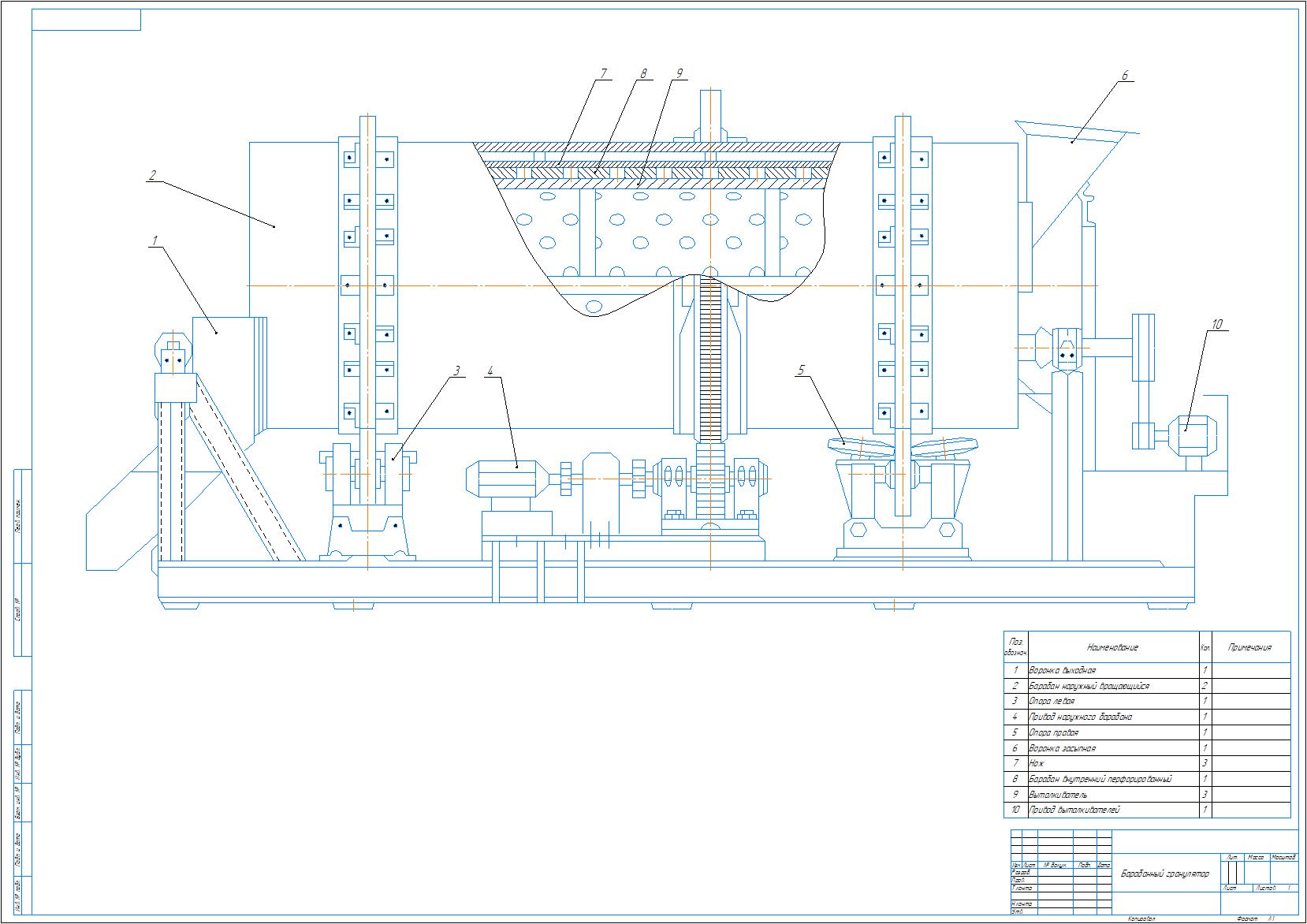Viewport: 1307px width, 924px height.
Task: Select the 'Опора левая' table entry
Action: tap(1052, 701)
